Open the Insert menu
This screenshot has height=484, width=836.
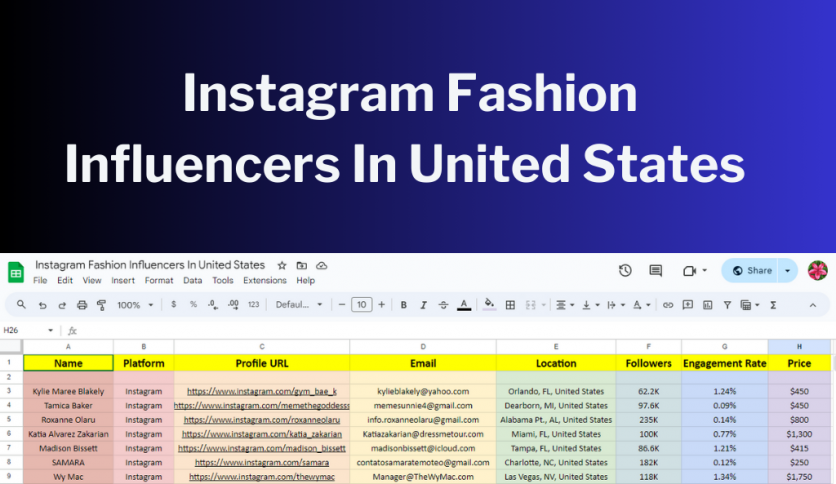pos(123,280)
